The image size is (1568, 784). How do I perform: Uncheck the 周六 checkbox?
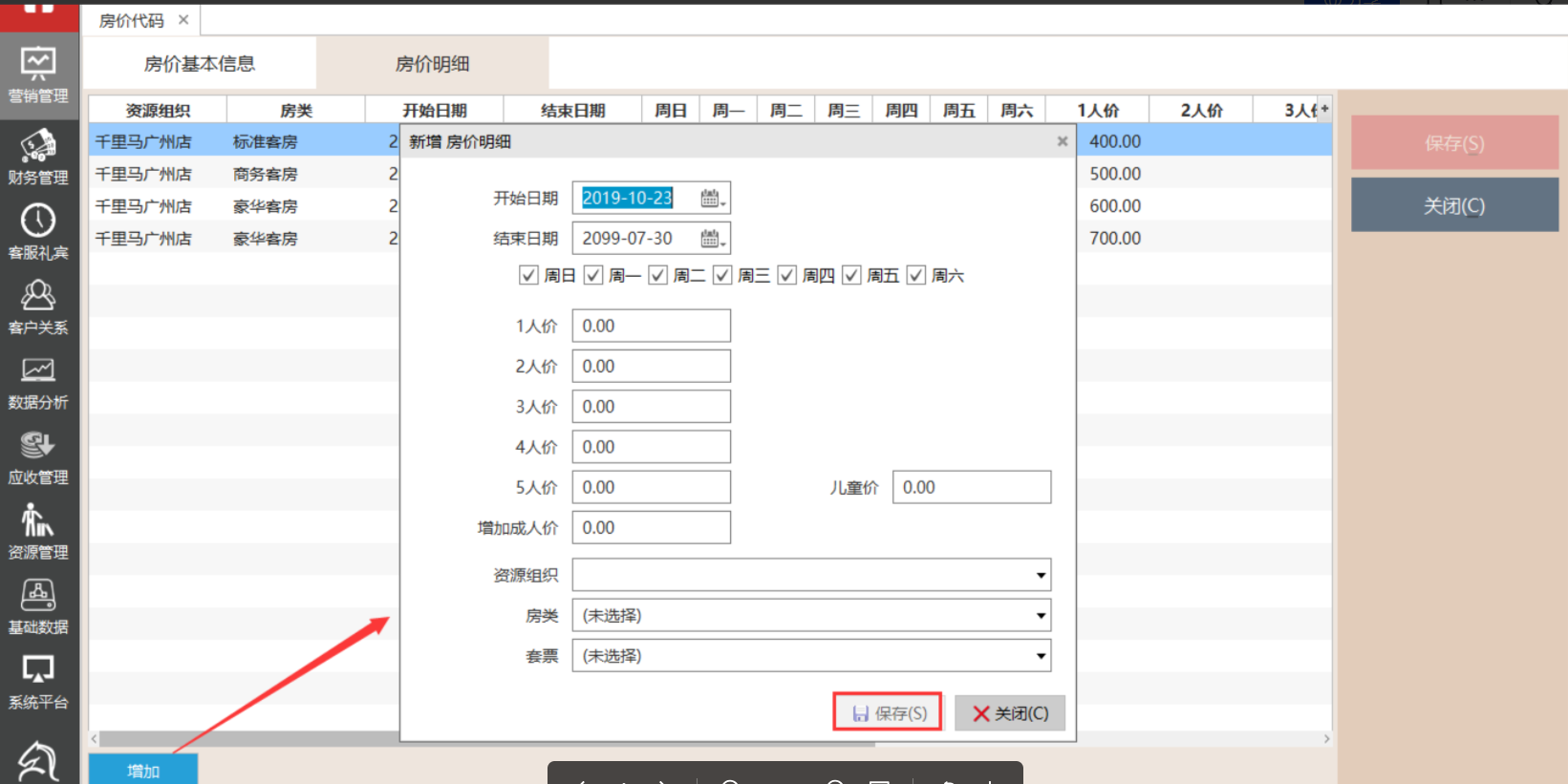point(916,276)
